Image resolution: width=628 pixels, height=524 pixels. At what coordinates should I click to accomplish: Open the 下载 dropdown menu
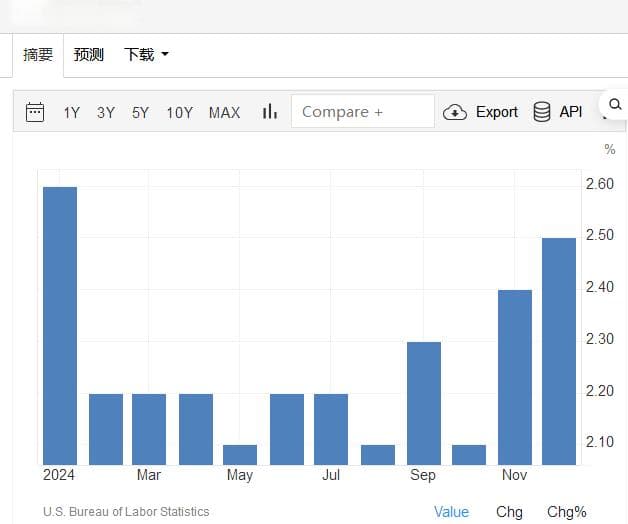click(146, 55)
